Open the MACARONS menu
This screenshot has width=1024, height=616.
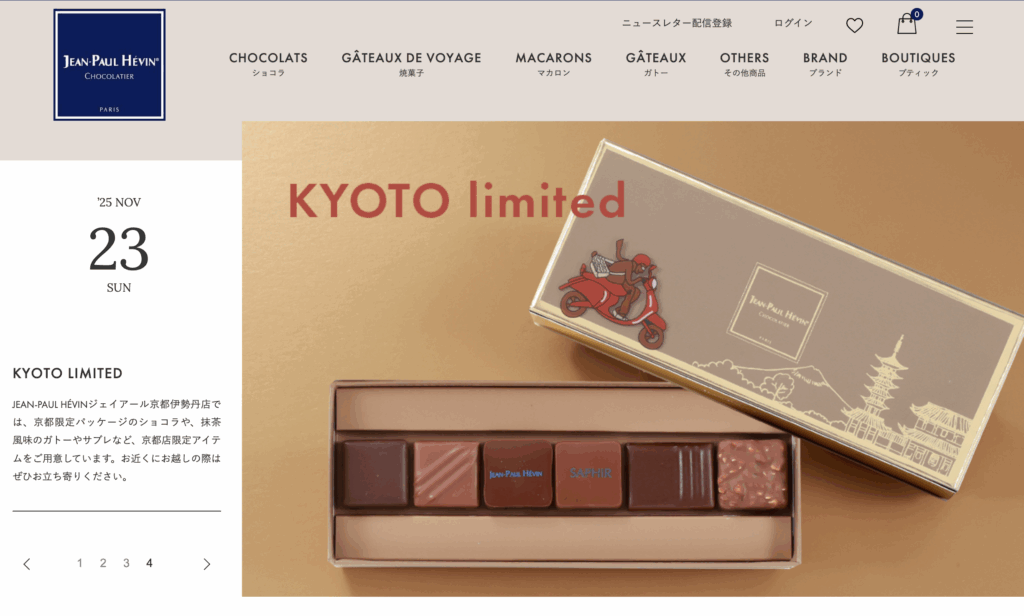click(554, 64)
